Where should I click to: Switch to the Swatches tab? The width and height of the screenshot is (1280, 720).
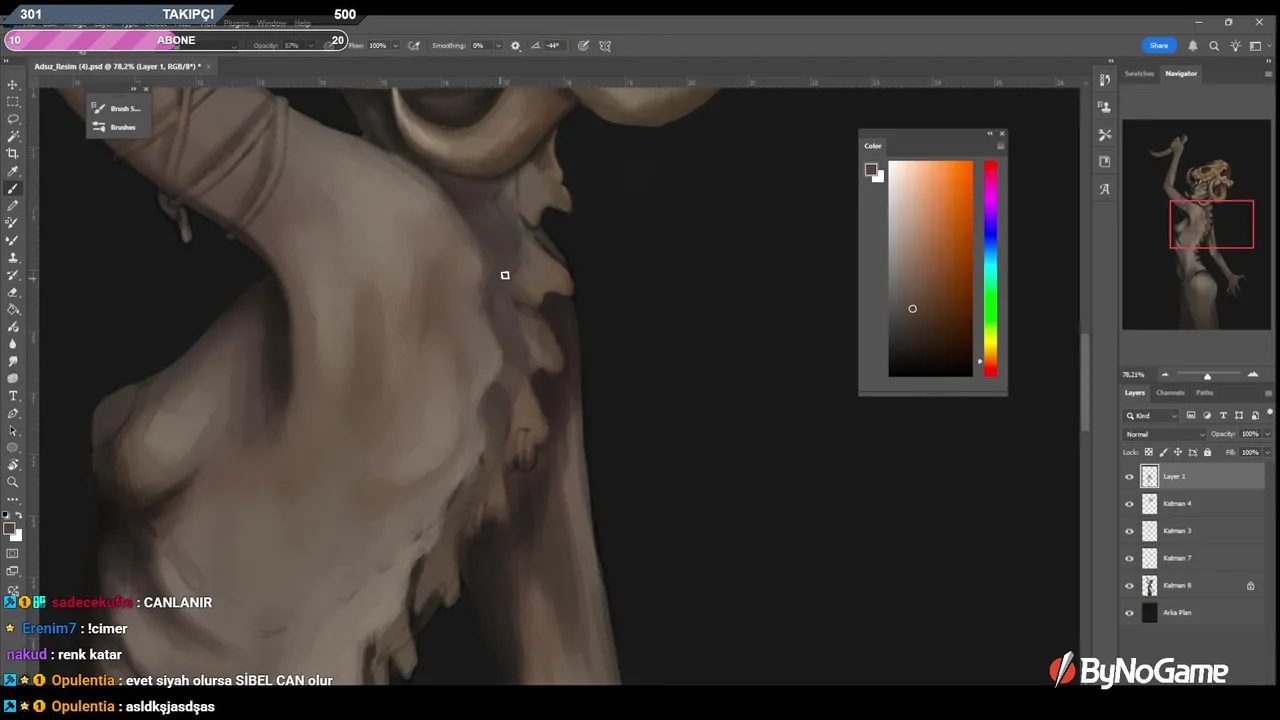(x=1139, y=73)
